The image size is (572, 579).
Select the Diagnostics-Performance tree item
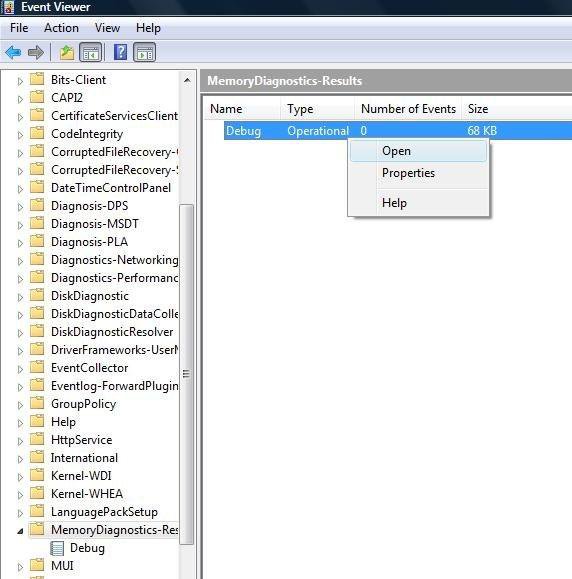click(114, 278)
